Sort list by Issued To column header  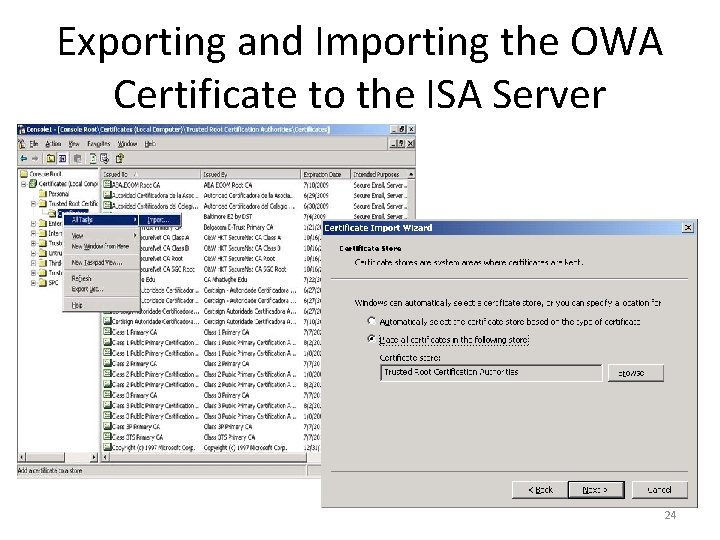[x=151, y=174]
